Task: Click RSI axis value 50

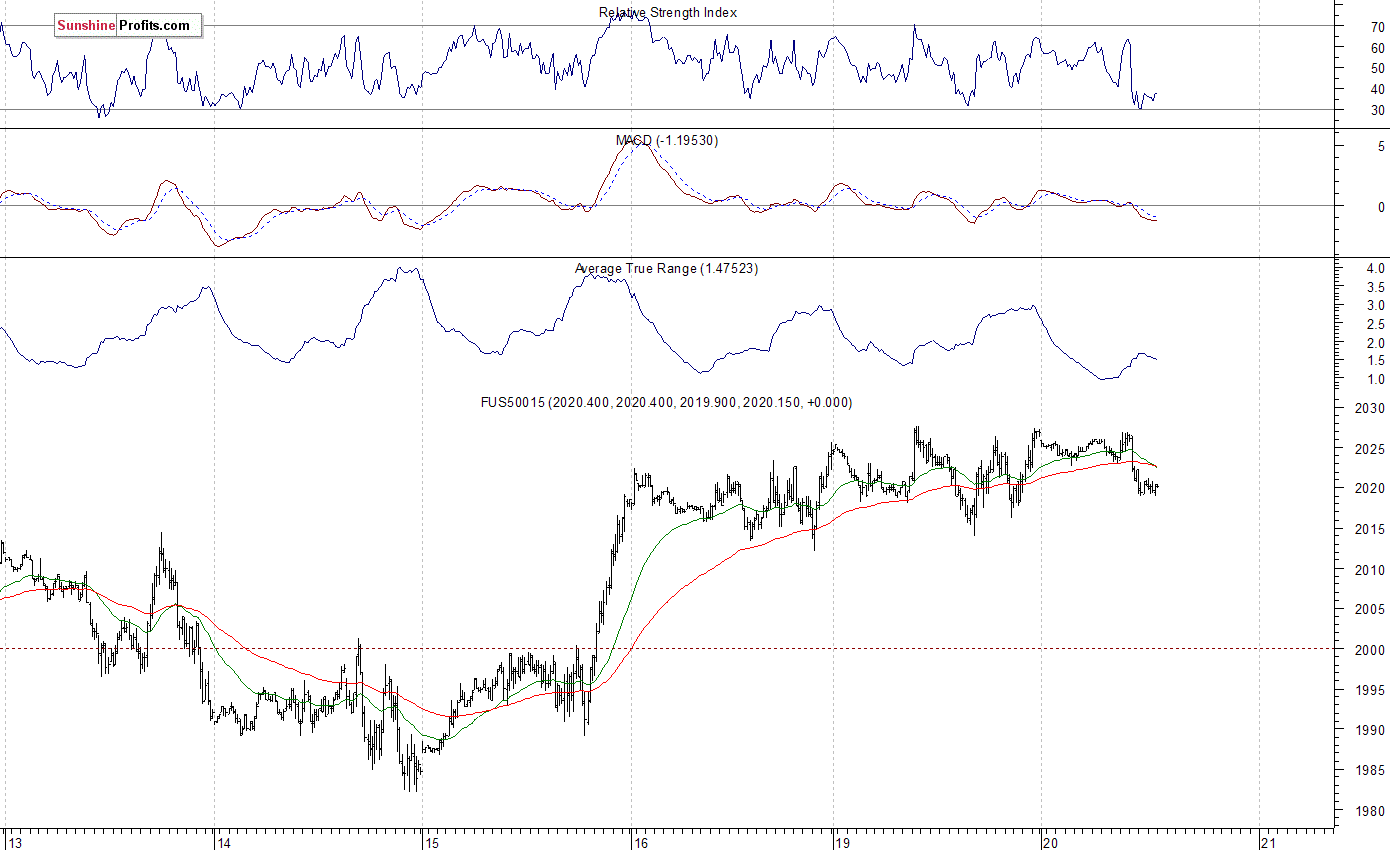Action: (1378, 69)
